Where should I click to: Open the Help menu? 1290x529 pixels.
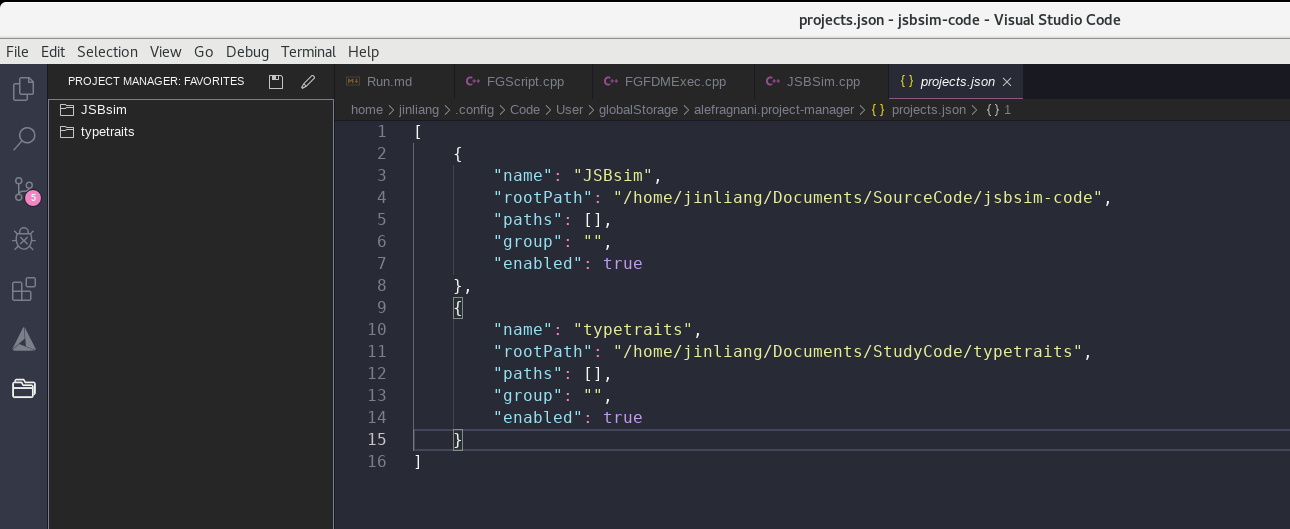click(x=363, y=51)
